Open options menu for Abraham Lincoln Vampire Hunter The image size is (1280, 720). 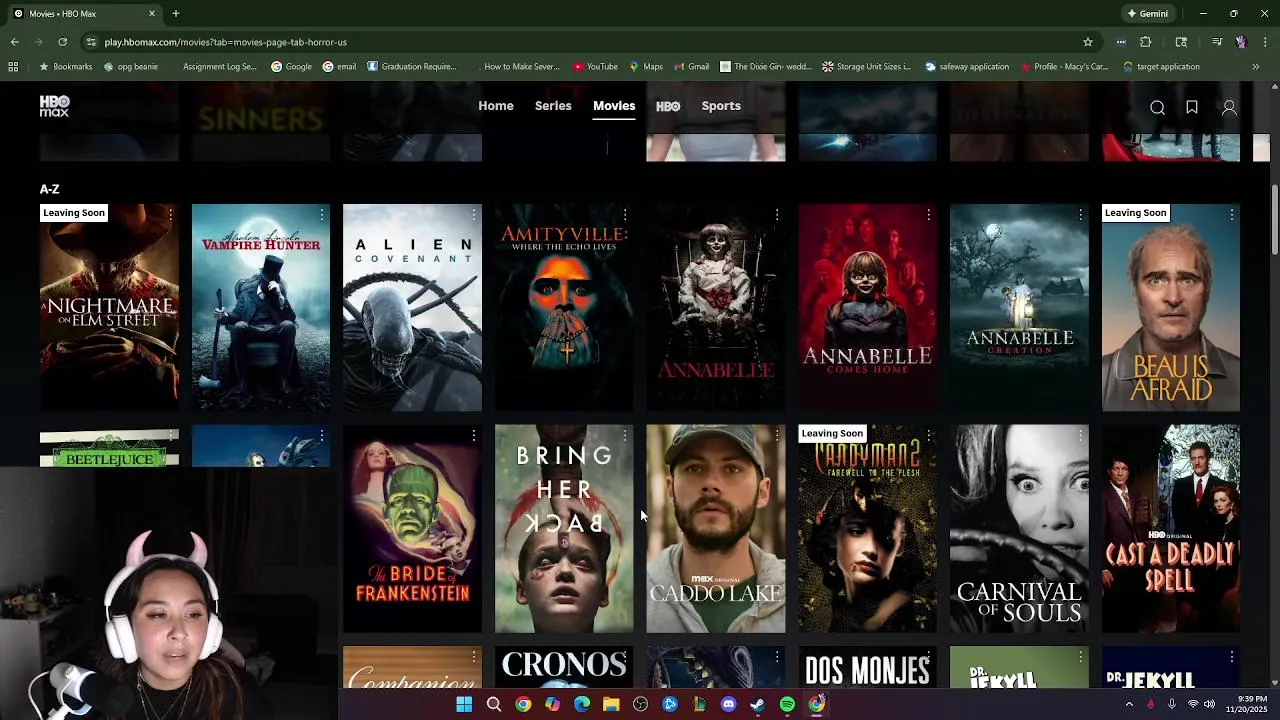tap(322, 214)
